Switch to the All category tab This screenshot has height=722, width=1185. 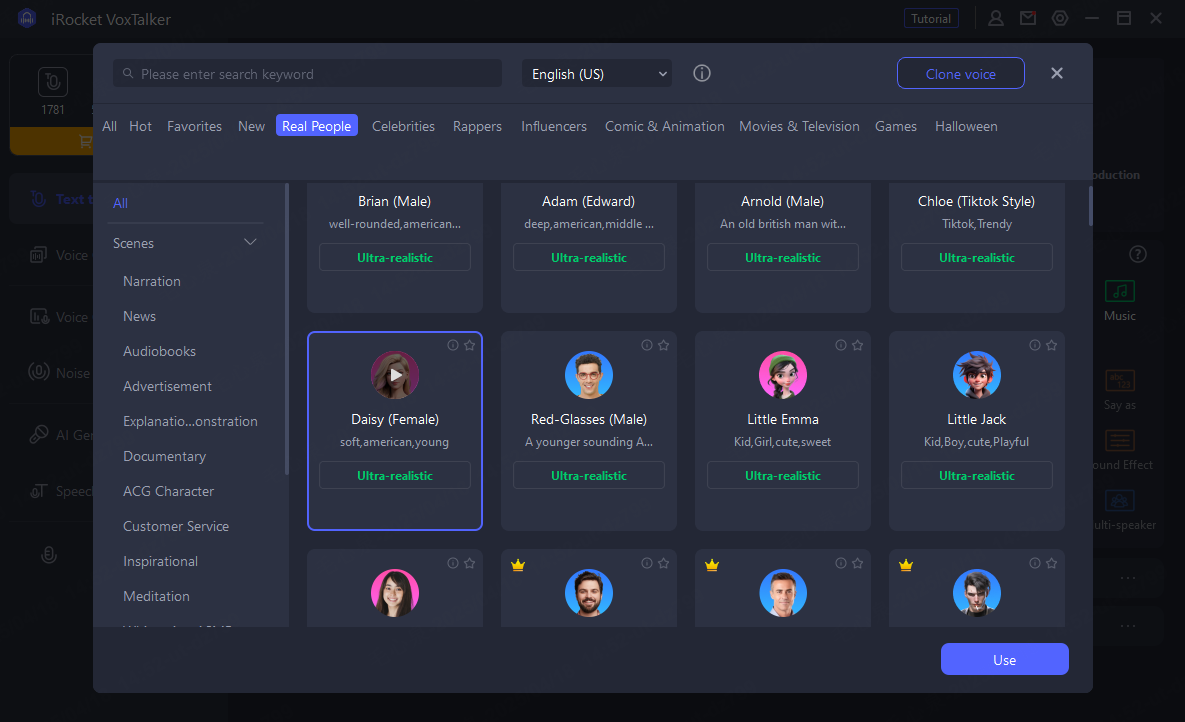tap(110, 126)
